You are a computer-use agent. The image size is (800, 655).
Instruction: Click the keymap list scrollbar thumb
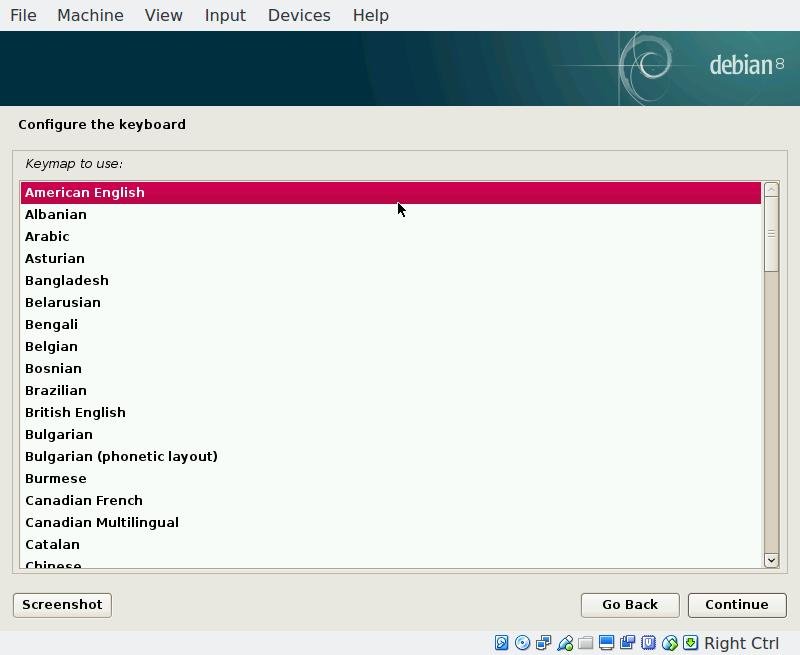(771, 235)
